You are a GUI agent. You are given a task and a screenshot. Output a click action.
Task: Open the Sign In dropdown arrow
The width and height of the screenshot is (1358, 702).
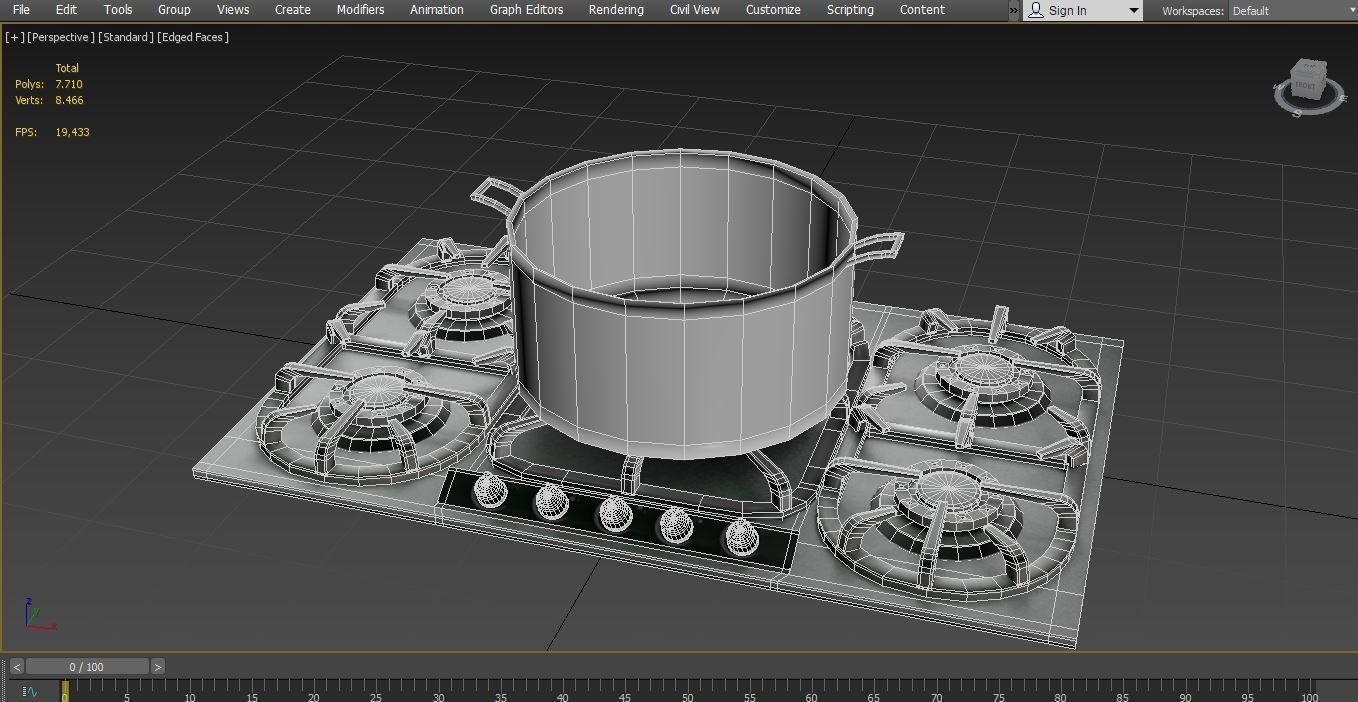[x=1133, y=10]
